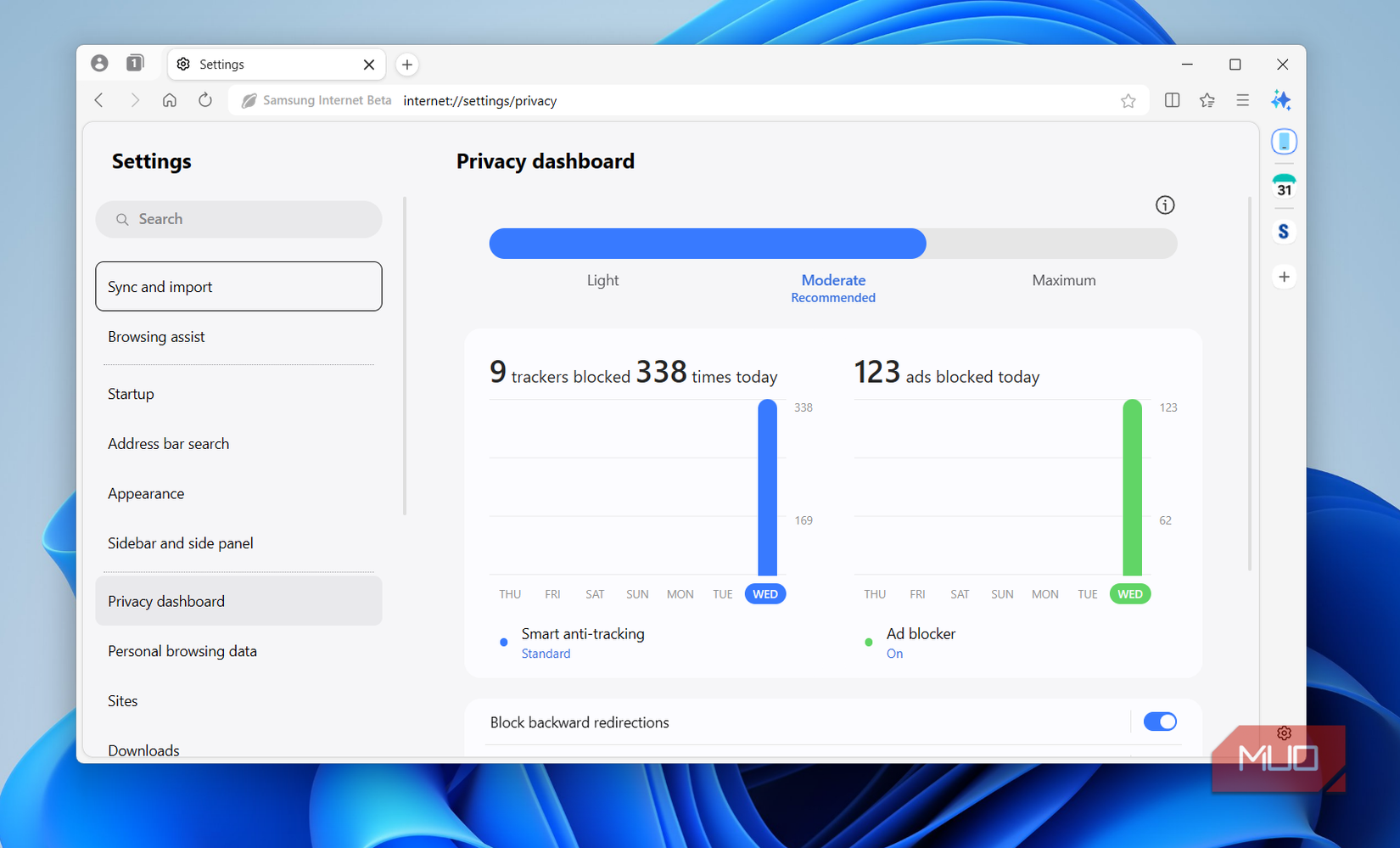
Task: Open Browsing assist AI sparkle icon
Action: pos(1283,100)
